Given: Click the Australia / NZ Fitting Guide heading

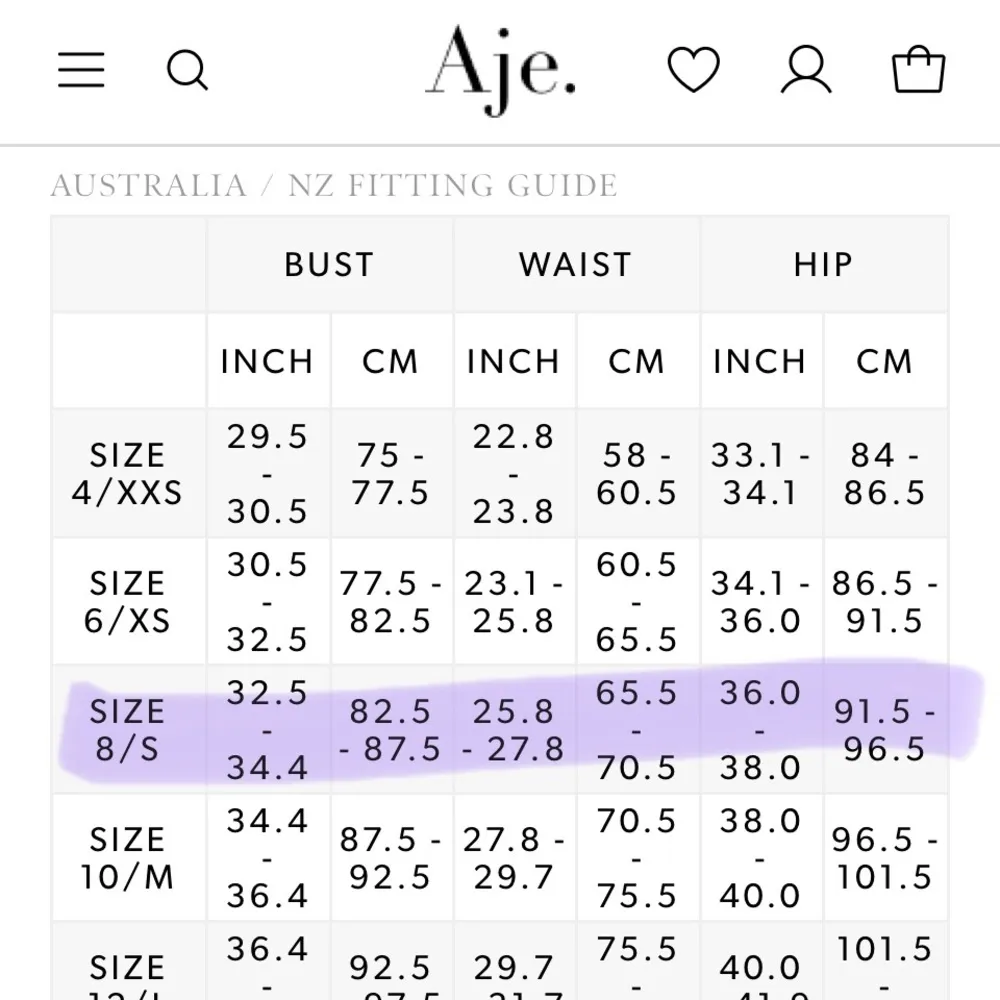Looking at the screenshot, I should point(334,186).
